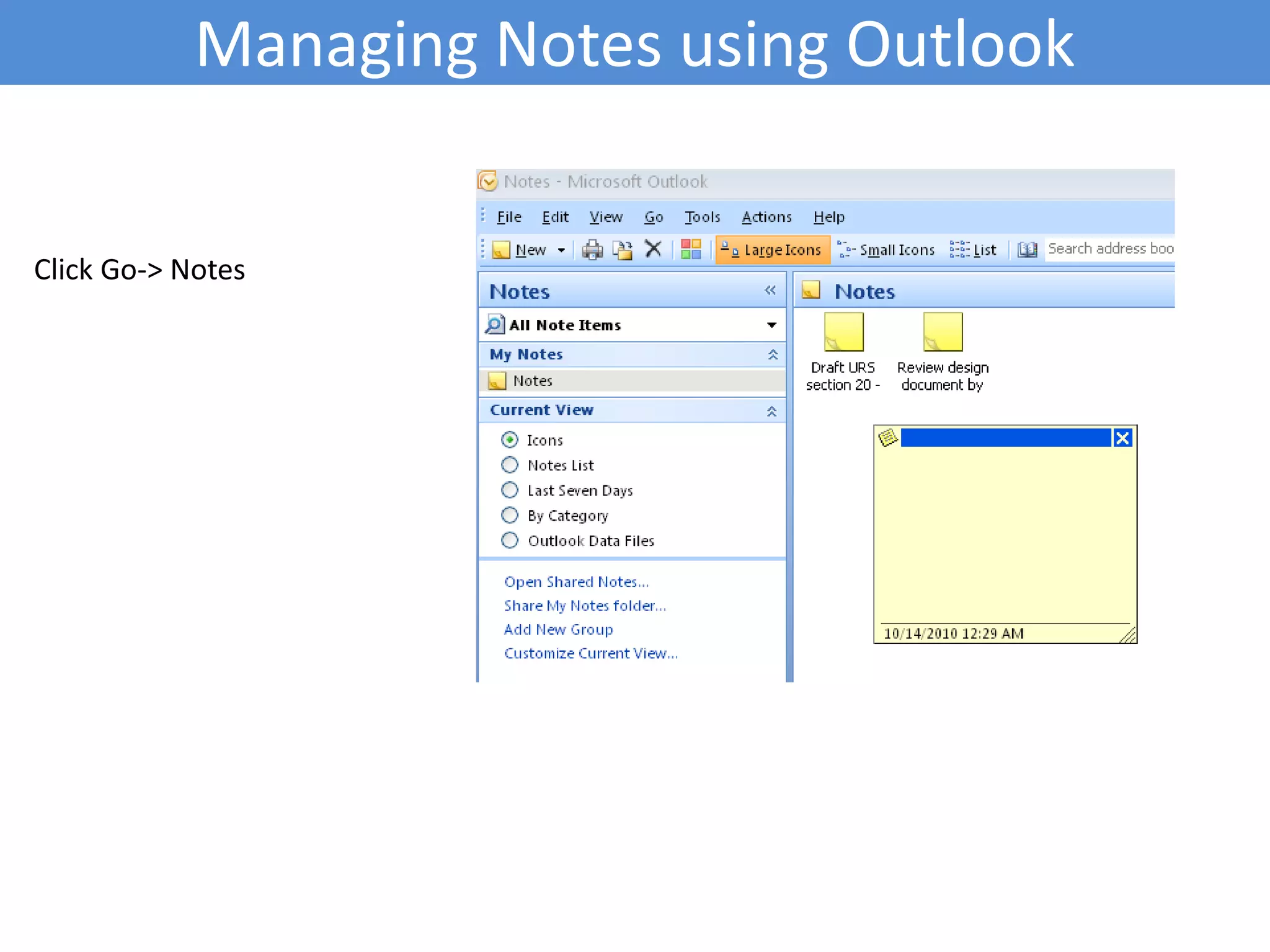1270x952 pixels.
Task: Select the Outlook Data Files radio button
Action: [x=510, y=540]
